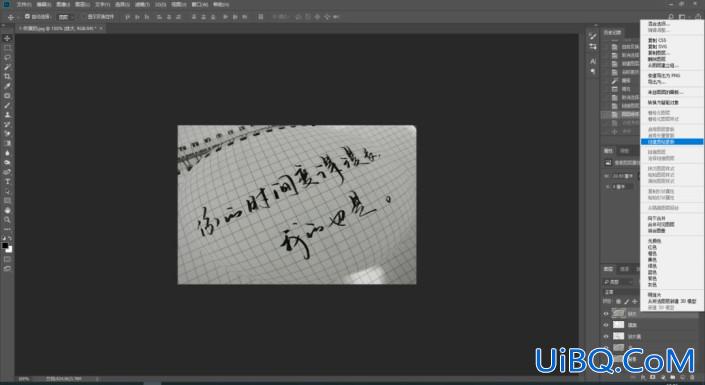
Task: Open the layer blend mode dropdown
Action: (x=620, y=292)
